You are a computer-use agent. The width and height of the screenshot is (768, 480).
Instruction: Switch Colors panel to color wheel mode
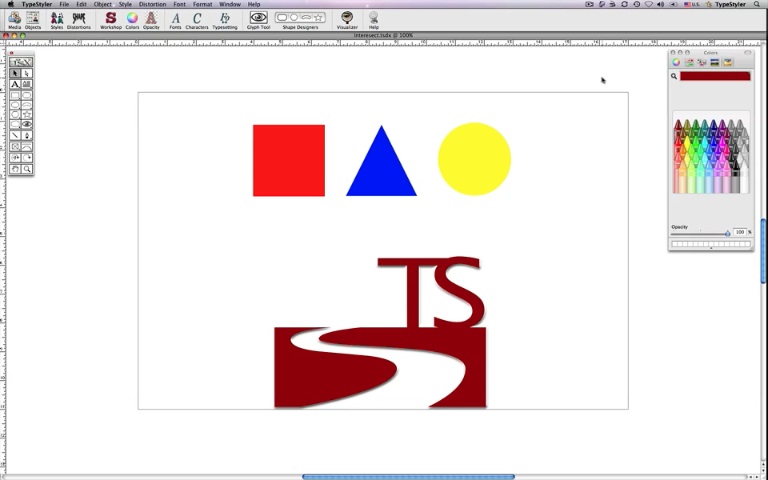(x=676, y=62)
